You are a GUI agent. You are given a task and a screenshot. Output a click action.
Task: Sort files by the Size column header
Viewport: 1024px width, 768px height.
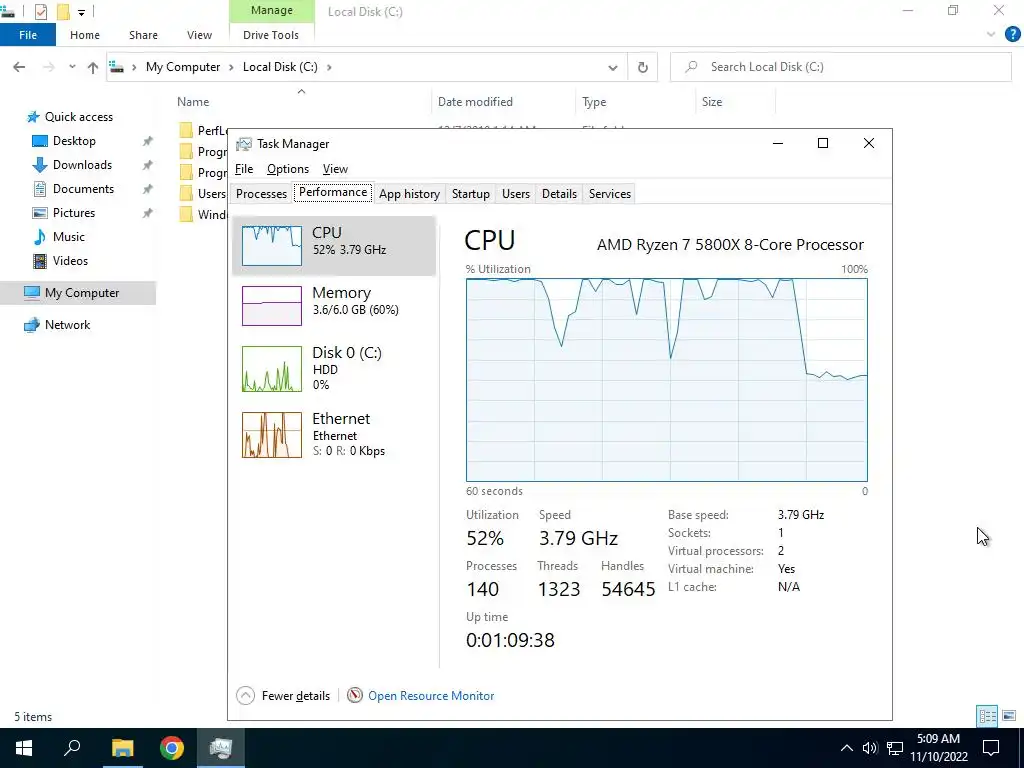[712, 102]
